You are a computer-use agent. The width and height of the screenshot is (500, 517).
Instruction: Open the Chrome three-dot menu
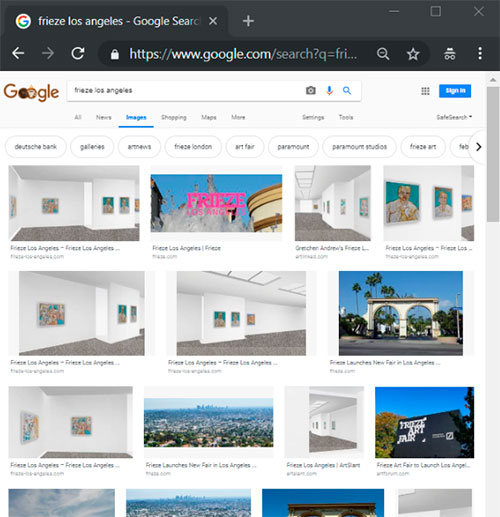pyautogui.click(x=480, y=53)
